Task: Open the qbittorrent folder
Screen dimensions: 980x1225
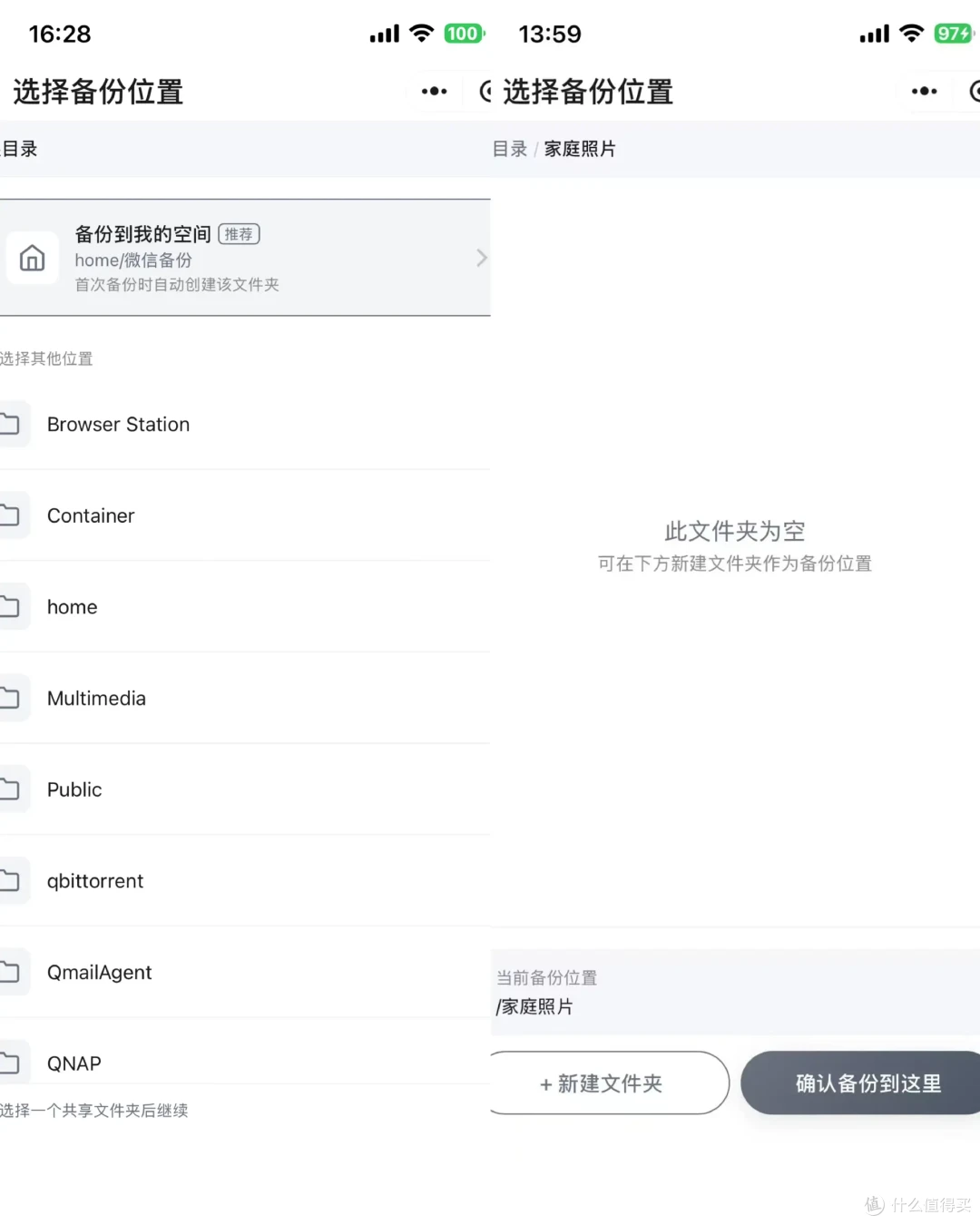Action: pos(245,881)
